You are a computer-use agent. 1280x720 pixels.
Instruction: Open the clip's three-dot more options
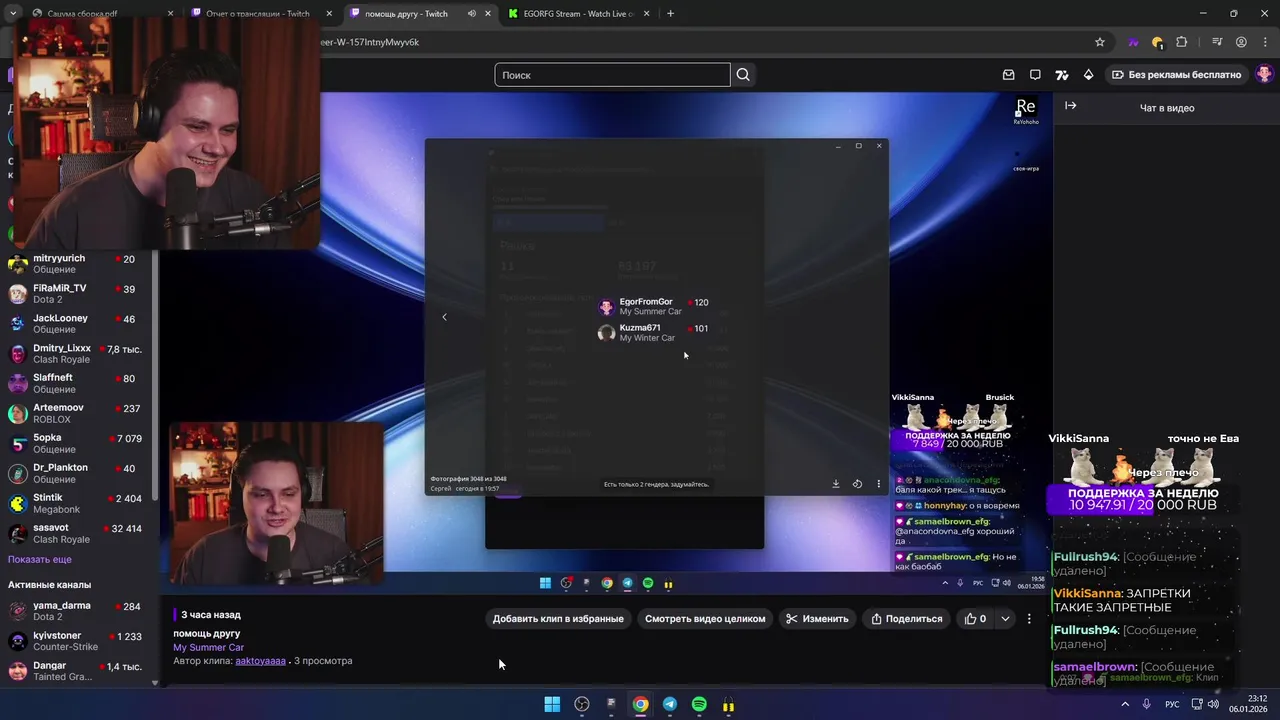[1029, 619]
